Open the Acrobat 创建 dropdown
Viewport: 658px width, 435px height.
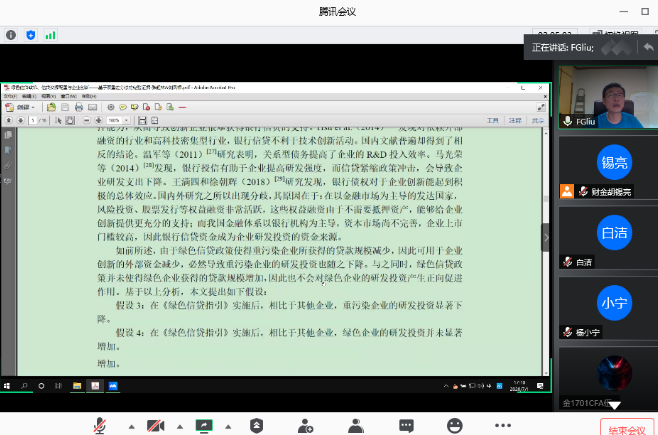point(20,107)
